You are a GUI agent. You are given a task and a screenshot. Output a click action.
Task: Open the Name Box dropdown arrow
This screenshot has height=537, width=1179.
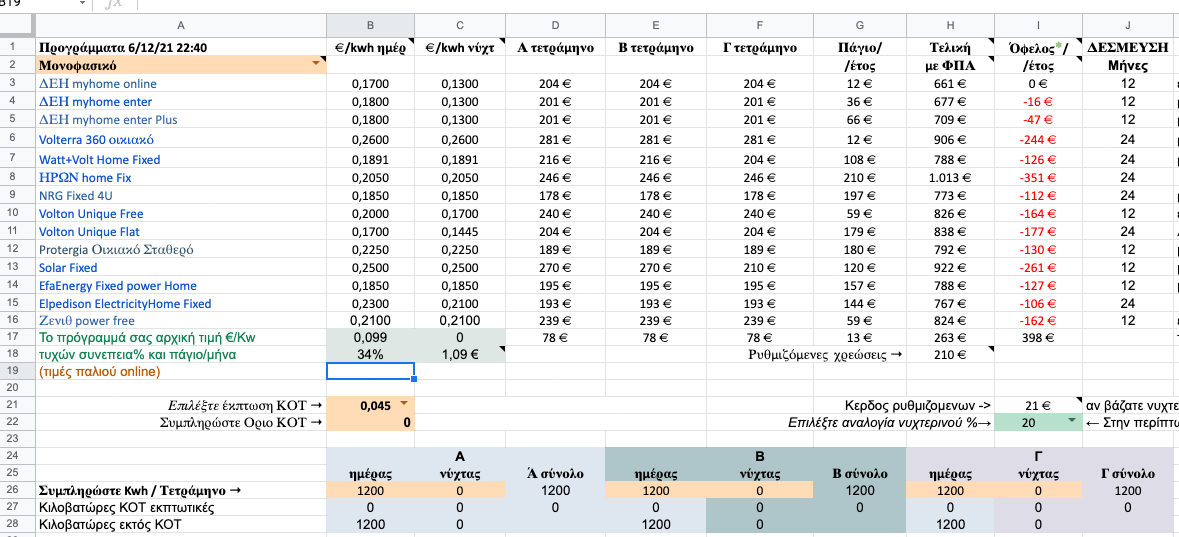(x=81, y=4)
